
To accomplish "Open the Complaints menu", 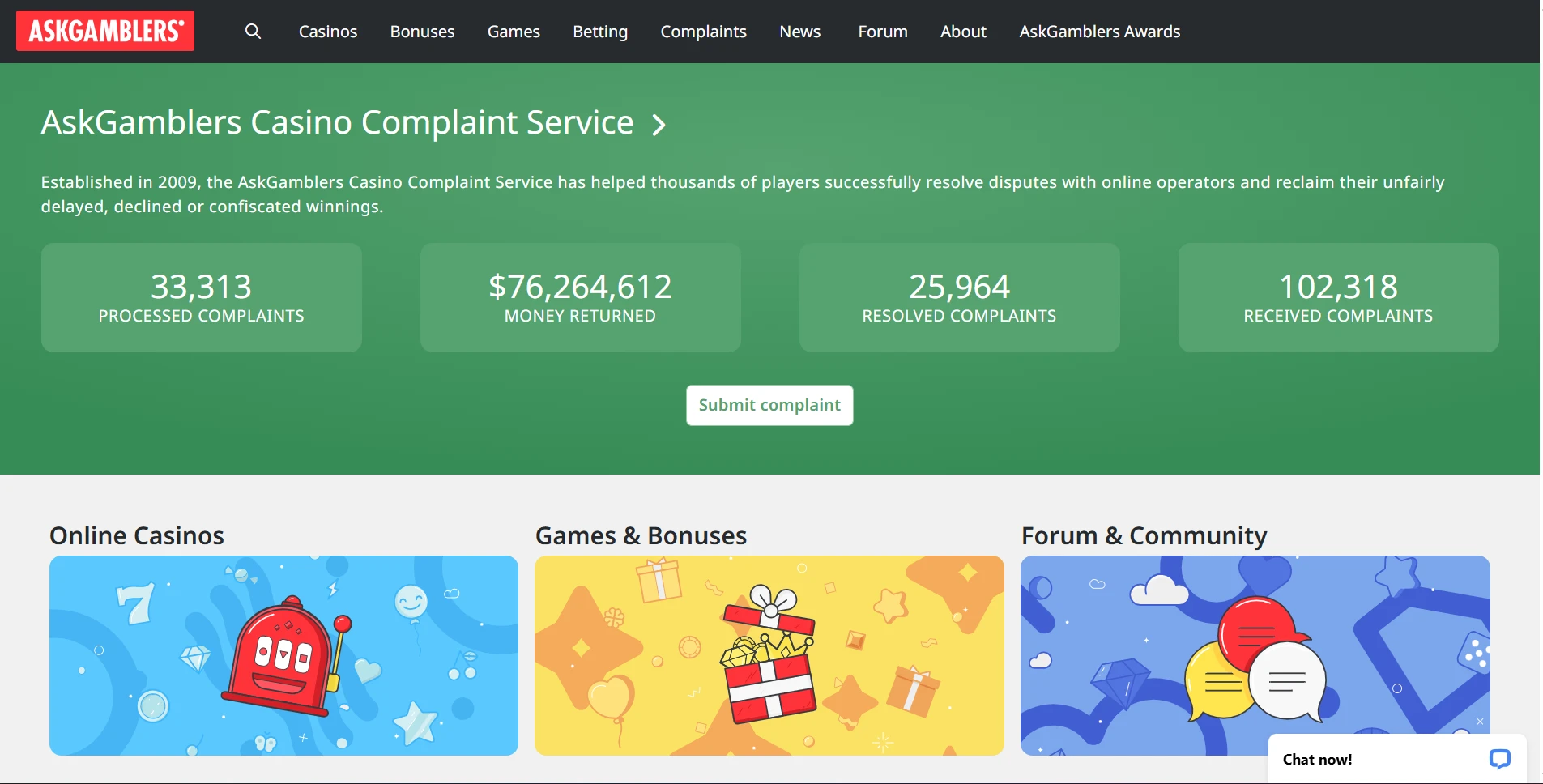I will coord(703,32).
